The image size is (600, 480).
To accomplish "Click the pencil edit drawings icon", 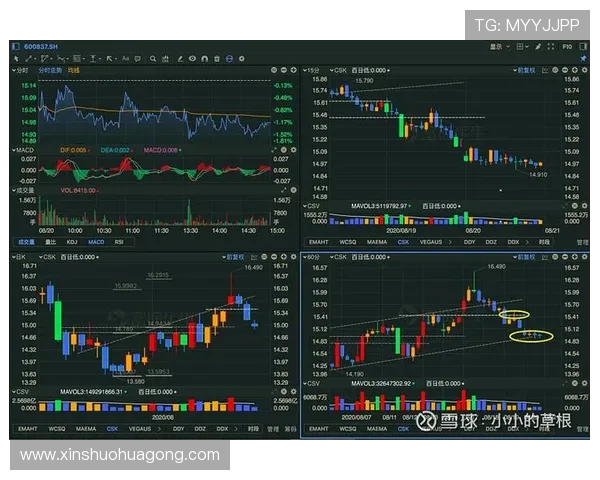I will 180,59.
